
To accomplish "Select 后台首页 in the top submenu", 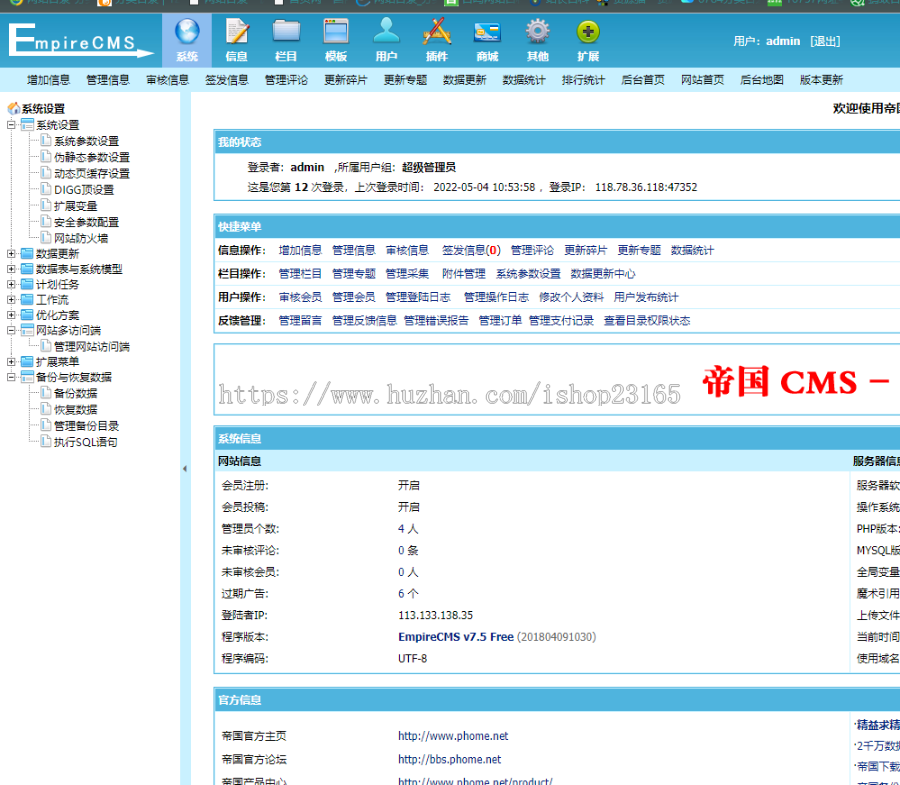I will [x=643, y=80].
